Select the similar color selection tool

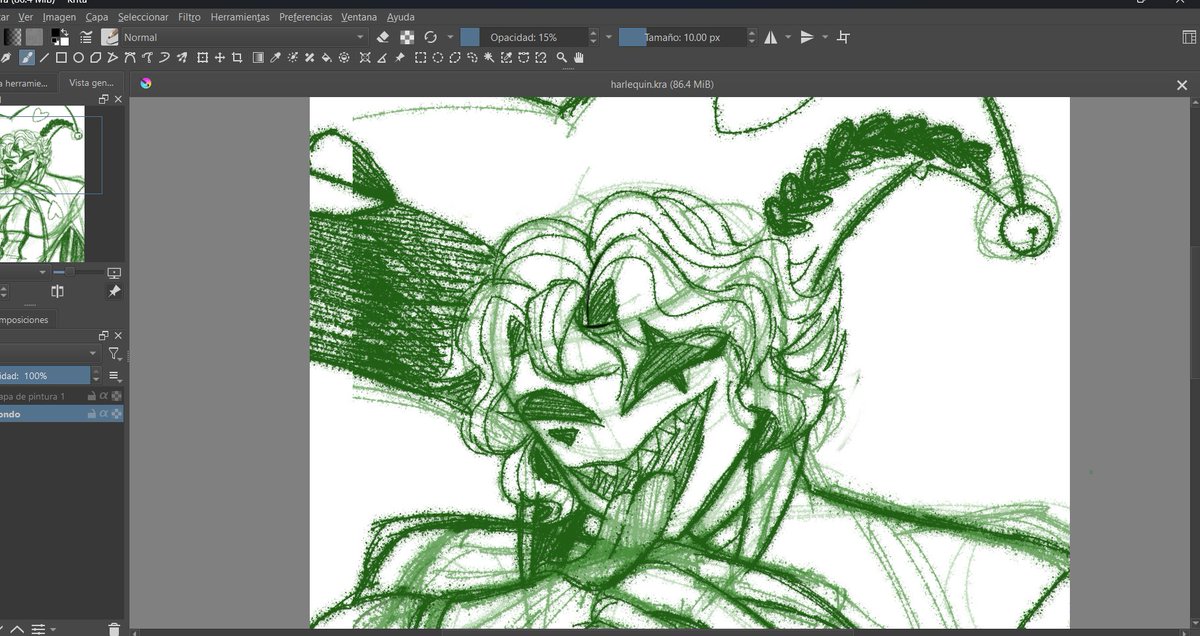pyautogui.click(x=505, y=57)
